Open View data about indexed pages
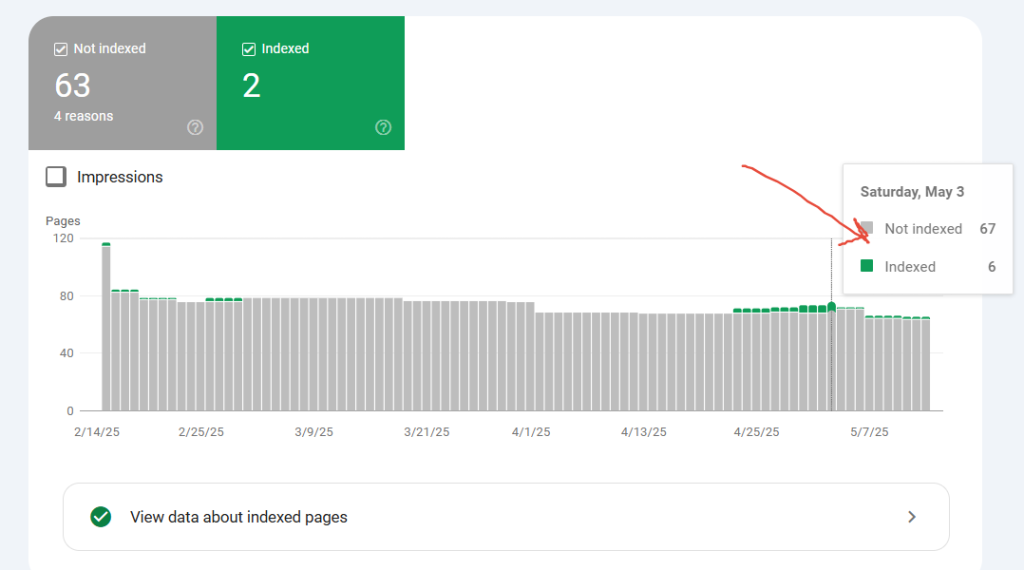This screenshot has width=1024, height=570. [x=239, y=517]
